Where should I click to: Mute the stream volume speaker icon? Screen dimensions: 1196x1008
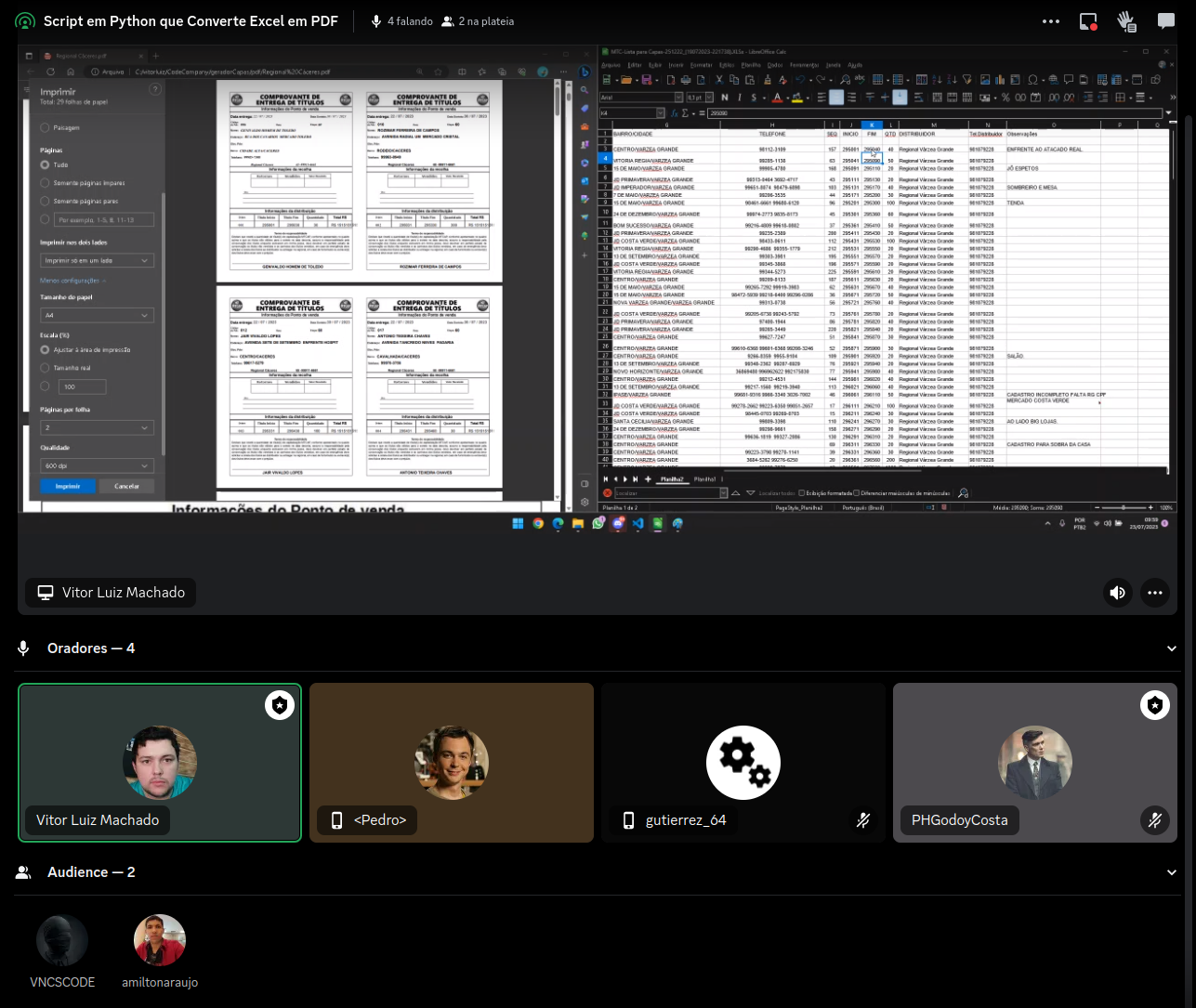(x=1118, y=593)
